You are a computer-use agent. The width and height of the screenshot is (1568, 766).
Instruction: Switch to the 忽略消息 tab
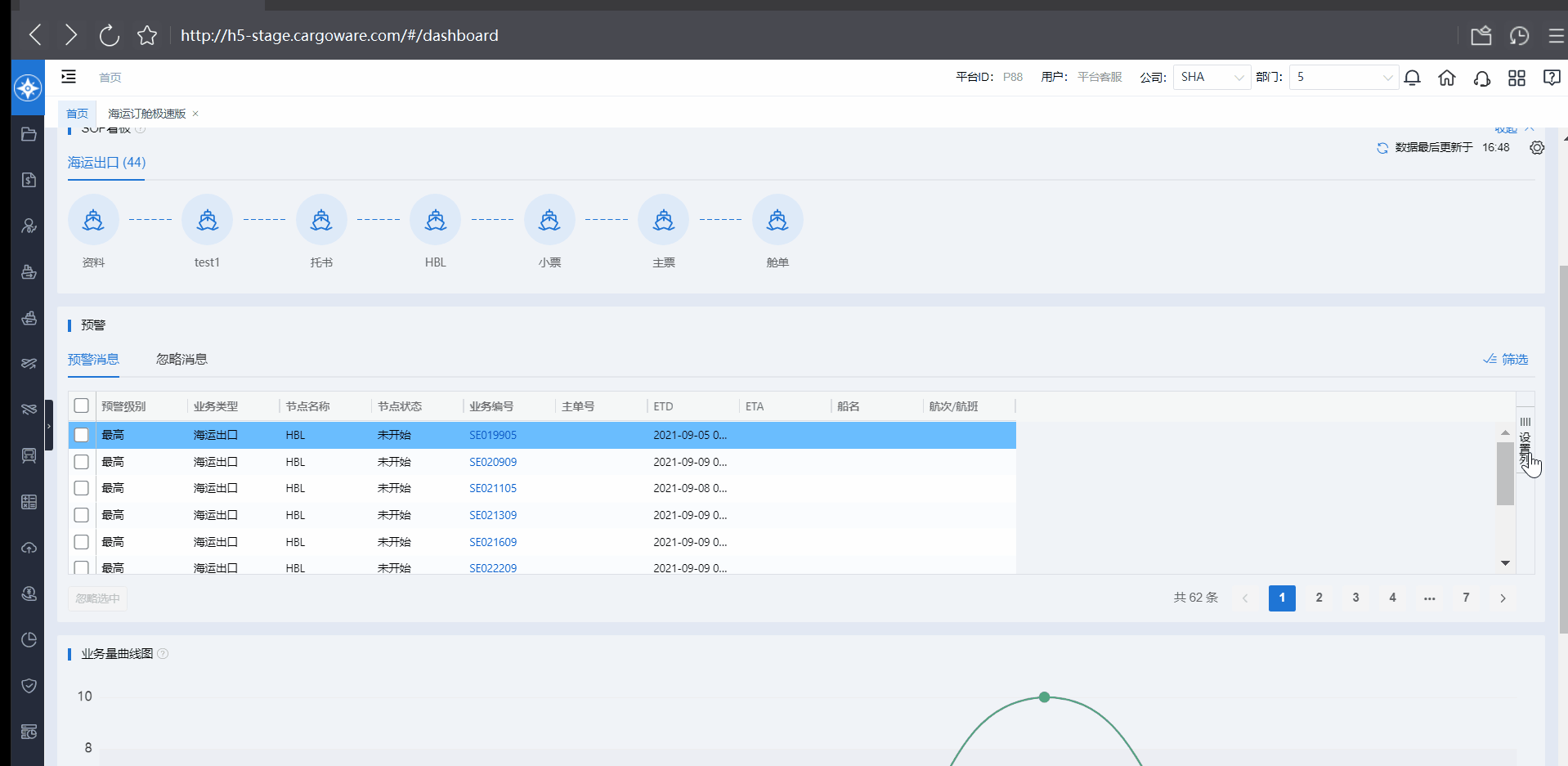[x=181, y=360]
